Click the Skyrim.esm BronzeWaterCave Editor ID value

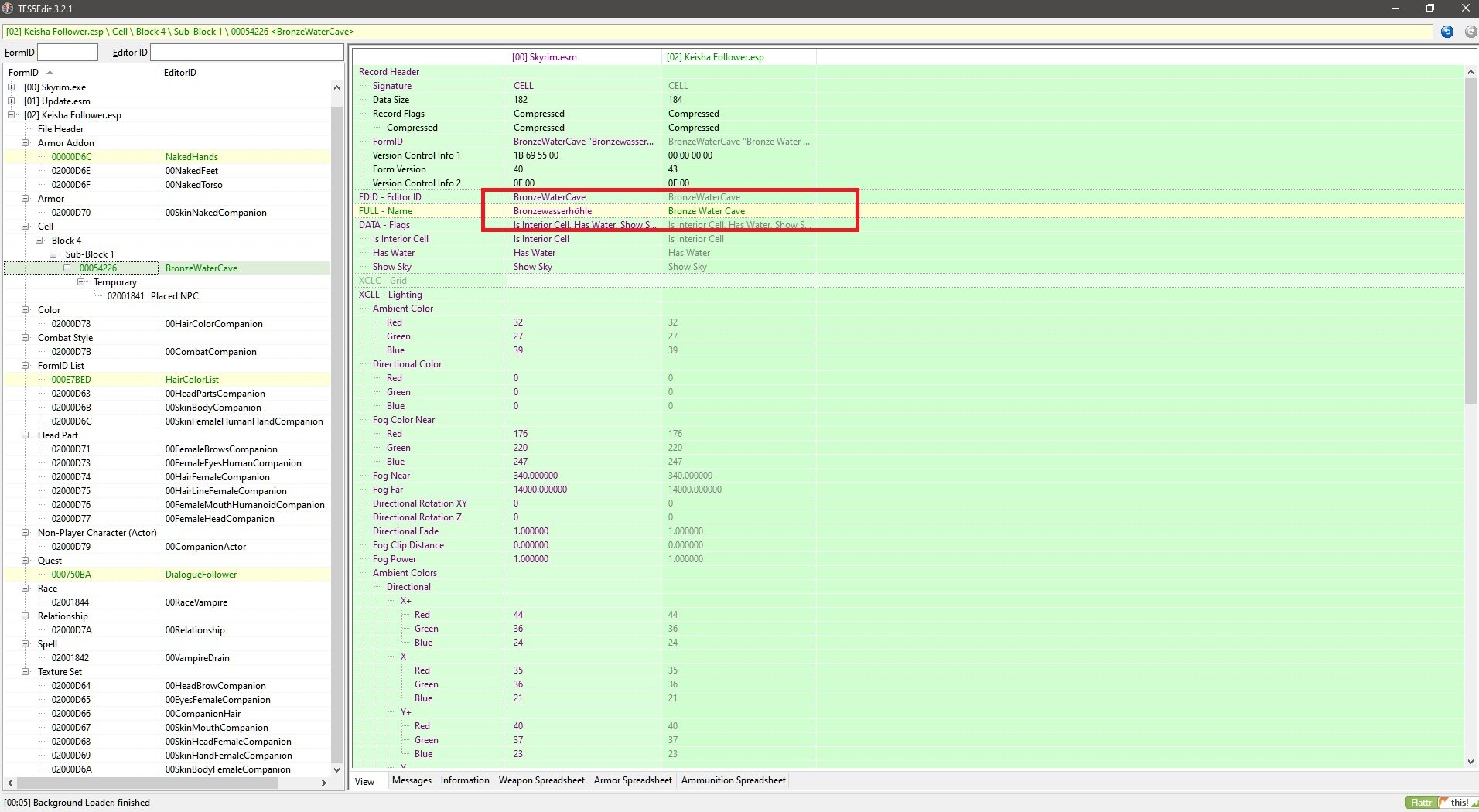549,197
